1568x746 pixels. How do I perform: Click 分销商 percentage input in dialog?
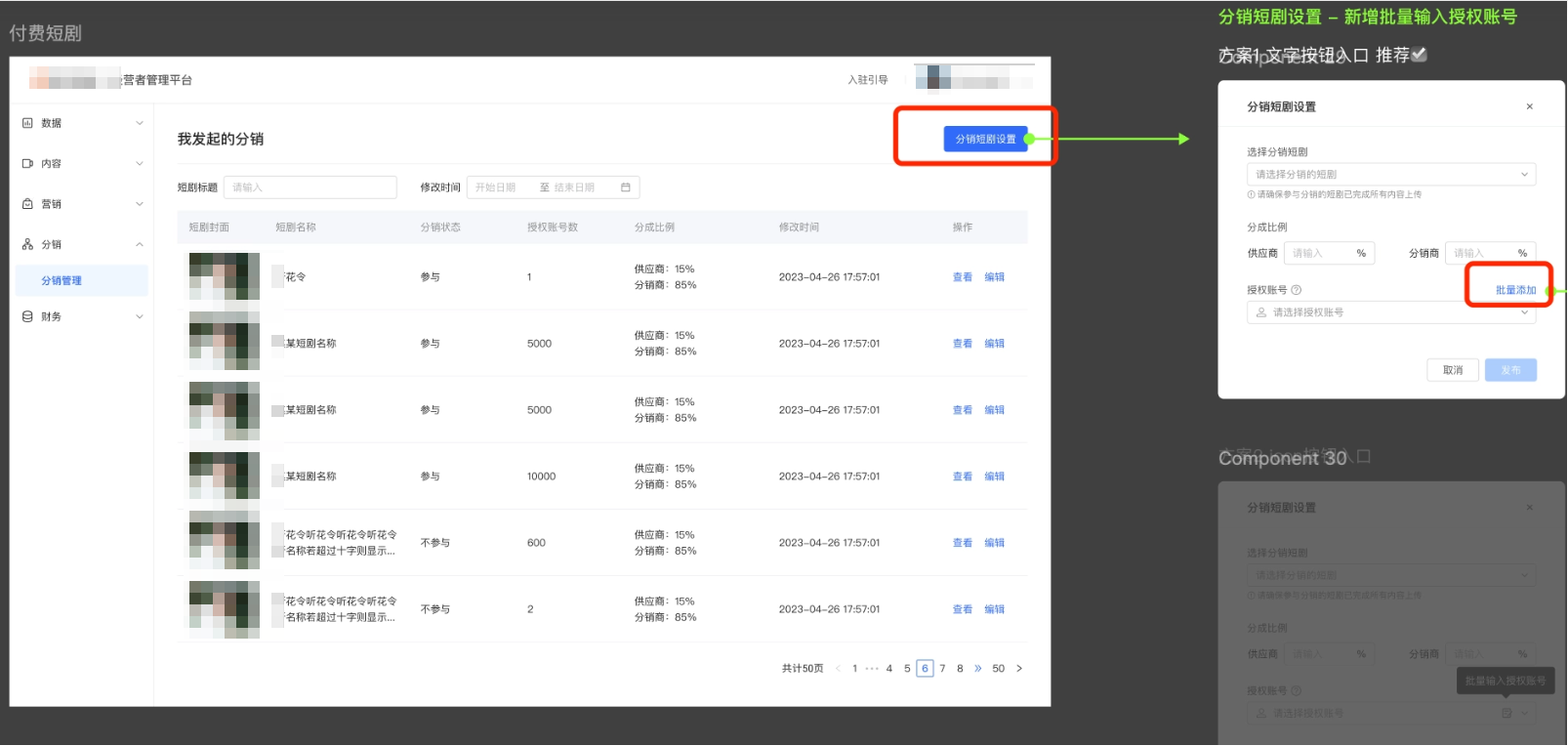click(x=1490, y=253)
